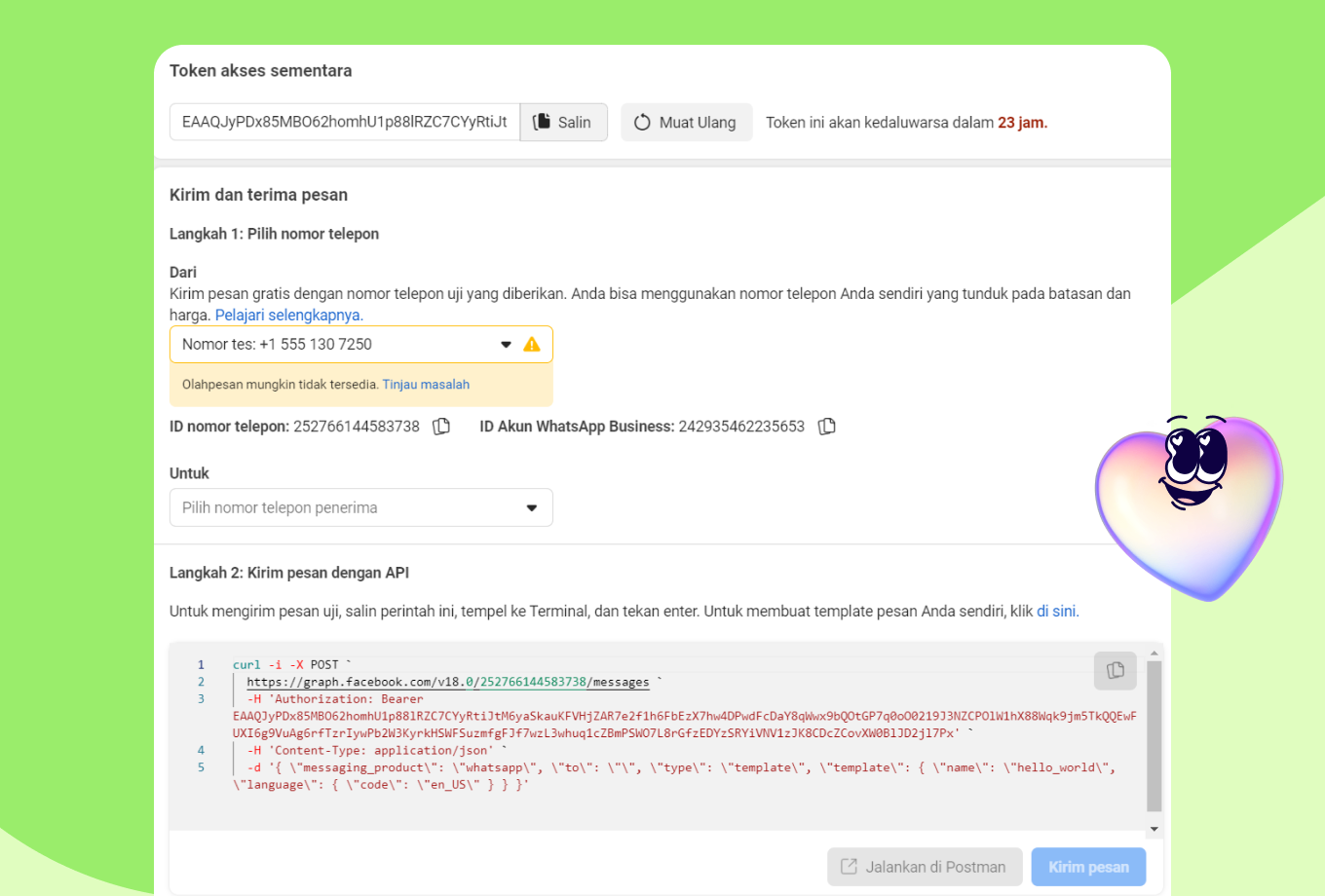Screen dimensions: 1325x896
Task: Click the 'curl -i -X POST' code line
Action: [291, 664]
